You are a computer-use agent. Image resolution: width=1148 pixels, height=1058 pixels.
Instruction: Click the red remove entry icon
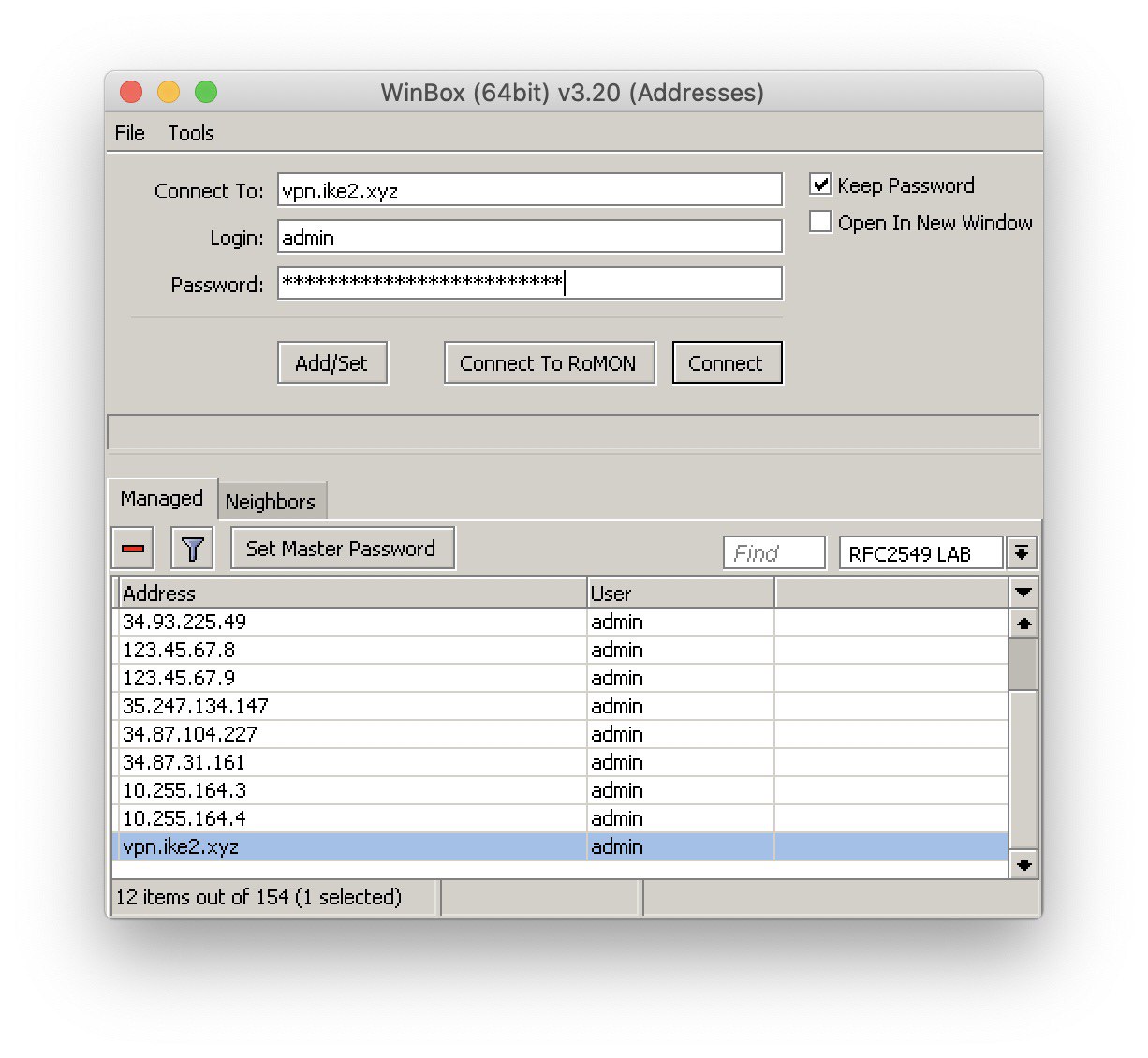(133, 549)
